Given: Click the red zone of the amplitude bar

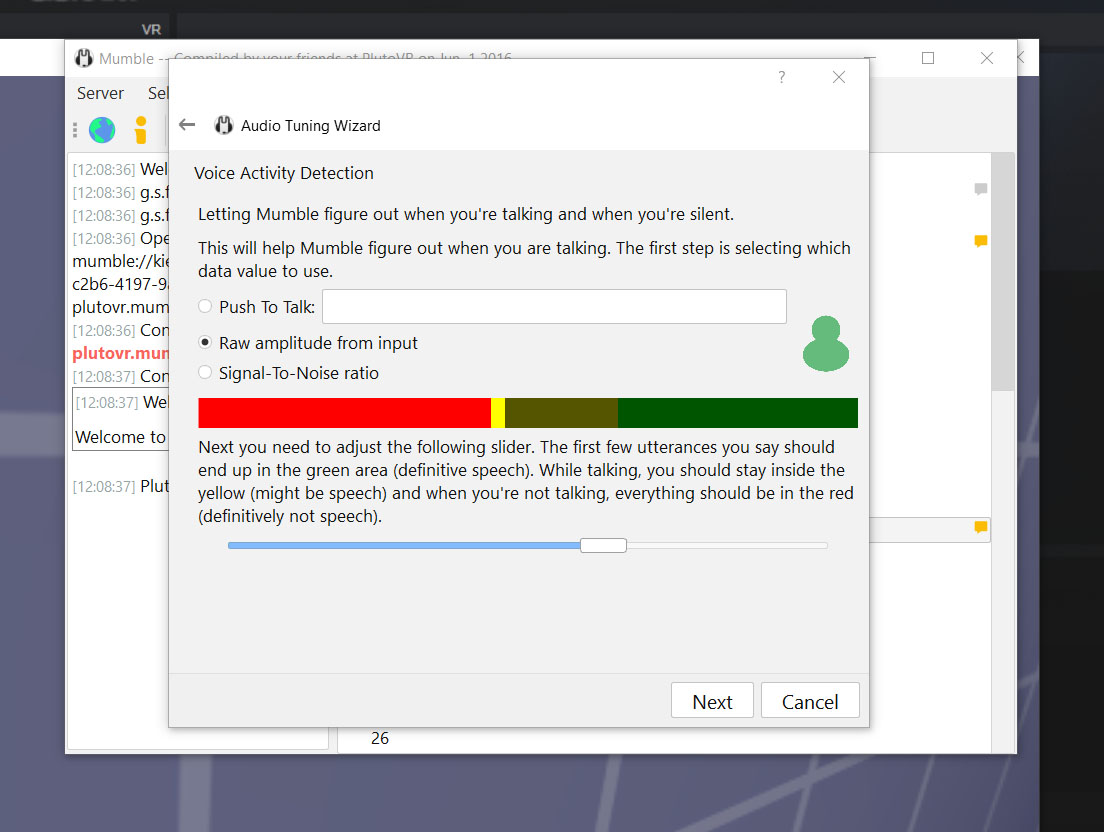Looking at the screenshot, I should click(x=344, y=413).
